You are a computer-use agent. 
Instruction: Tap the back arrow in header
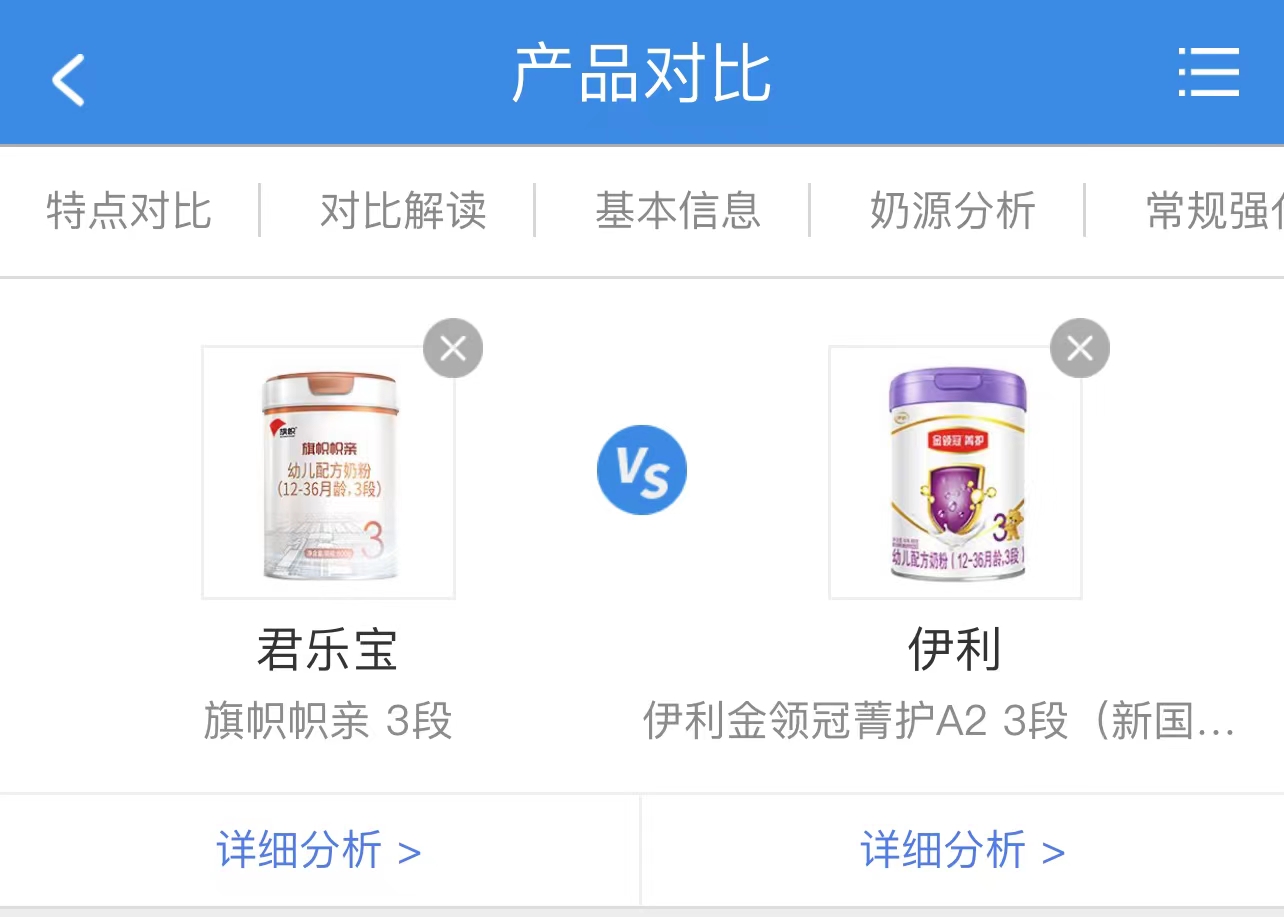click(x=69, y=79)
